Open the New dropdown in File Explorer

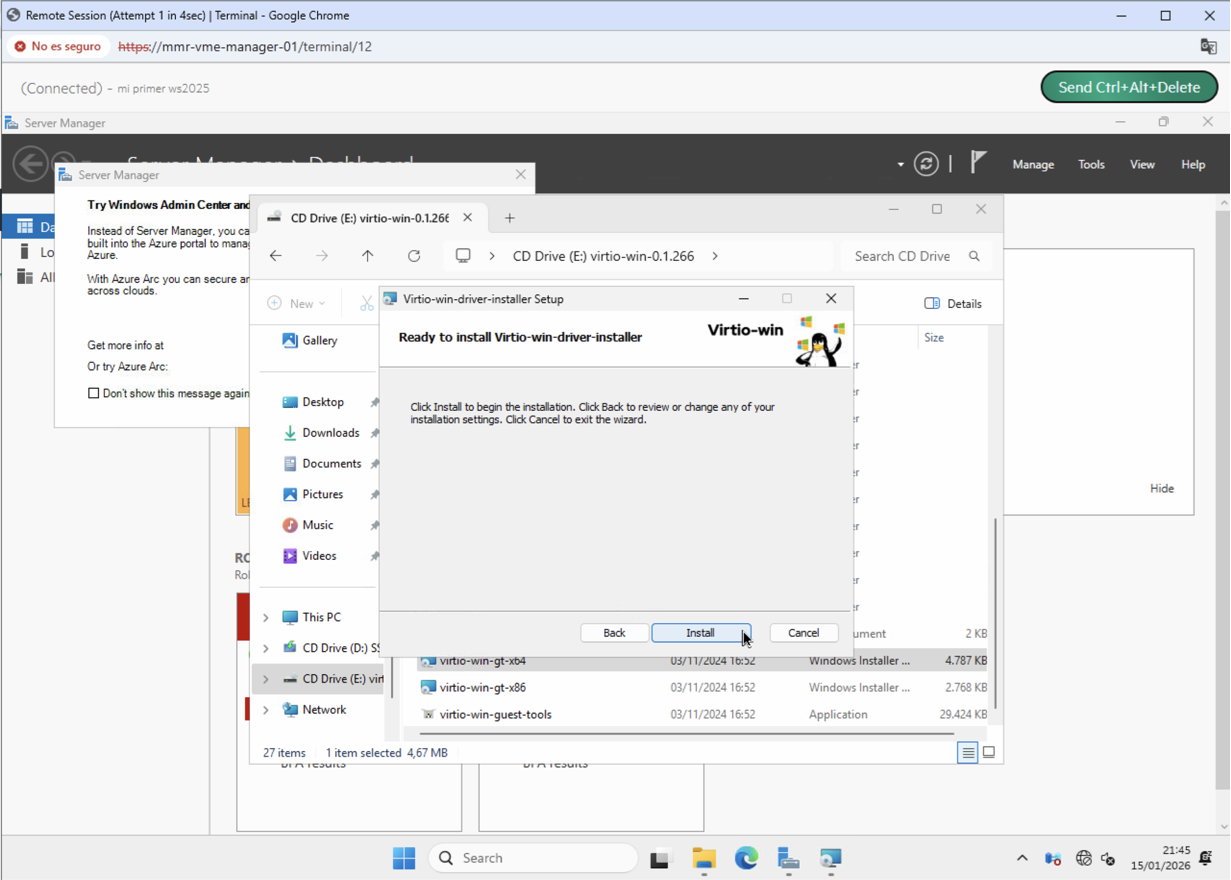[297, 302]
